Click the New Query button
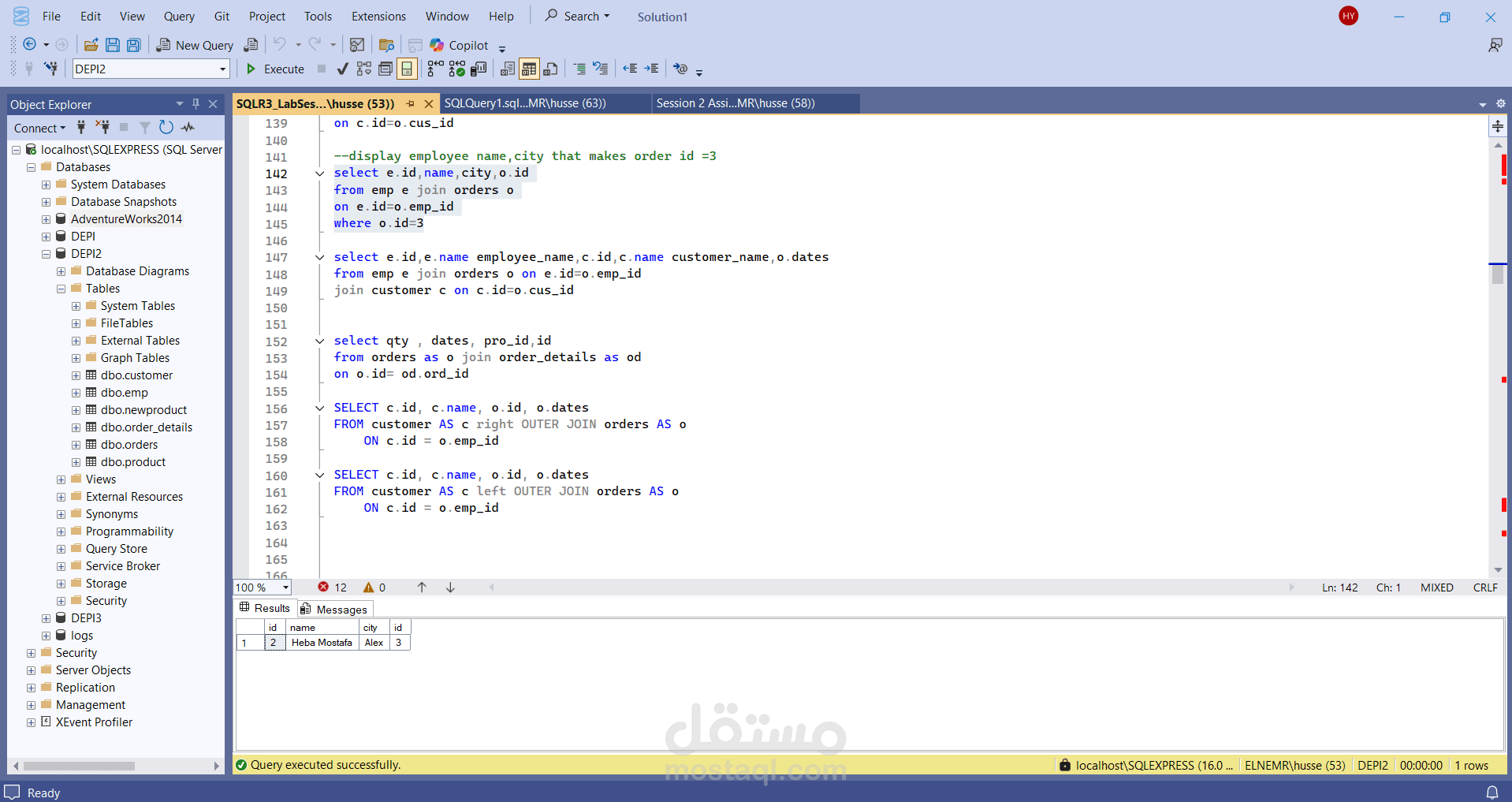The width and height of the screenshot is (1512, 802). click(x=195, y=45)
